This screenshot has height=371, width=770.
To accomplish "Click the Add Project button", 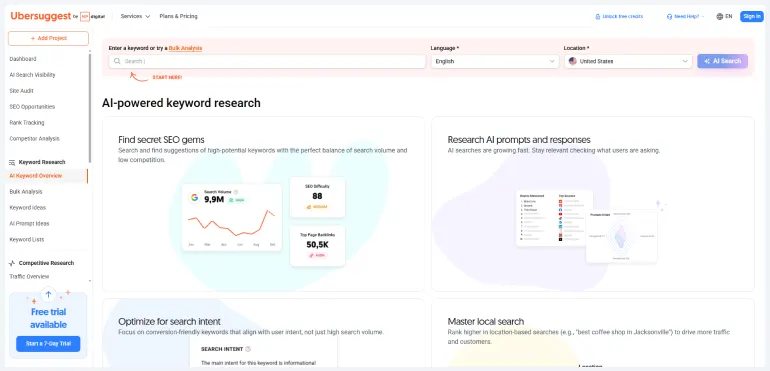I will tap(48, 38).
